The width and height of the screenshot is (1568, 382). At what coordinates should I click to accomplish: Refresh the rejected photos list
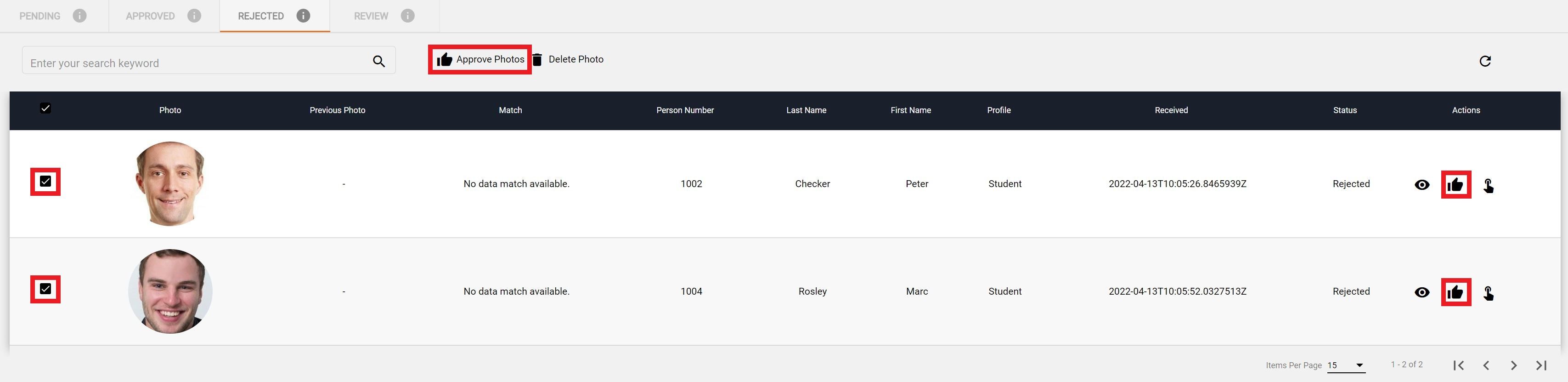[1484, 61]
